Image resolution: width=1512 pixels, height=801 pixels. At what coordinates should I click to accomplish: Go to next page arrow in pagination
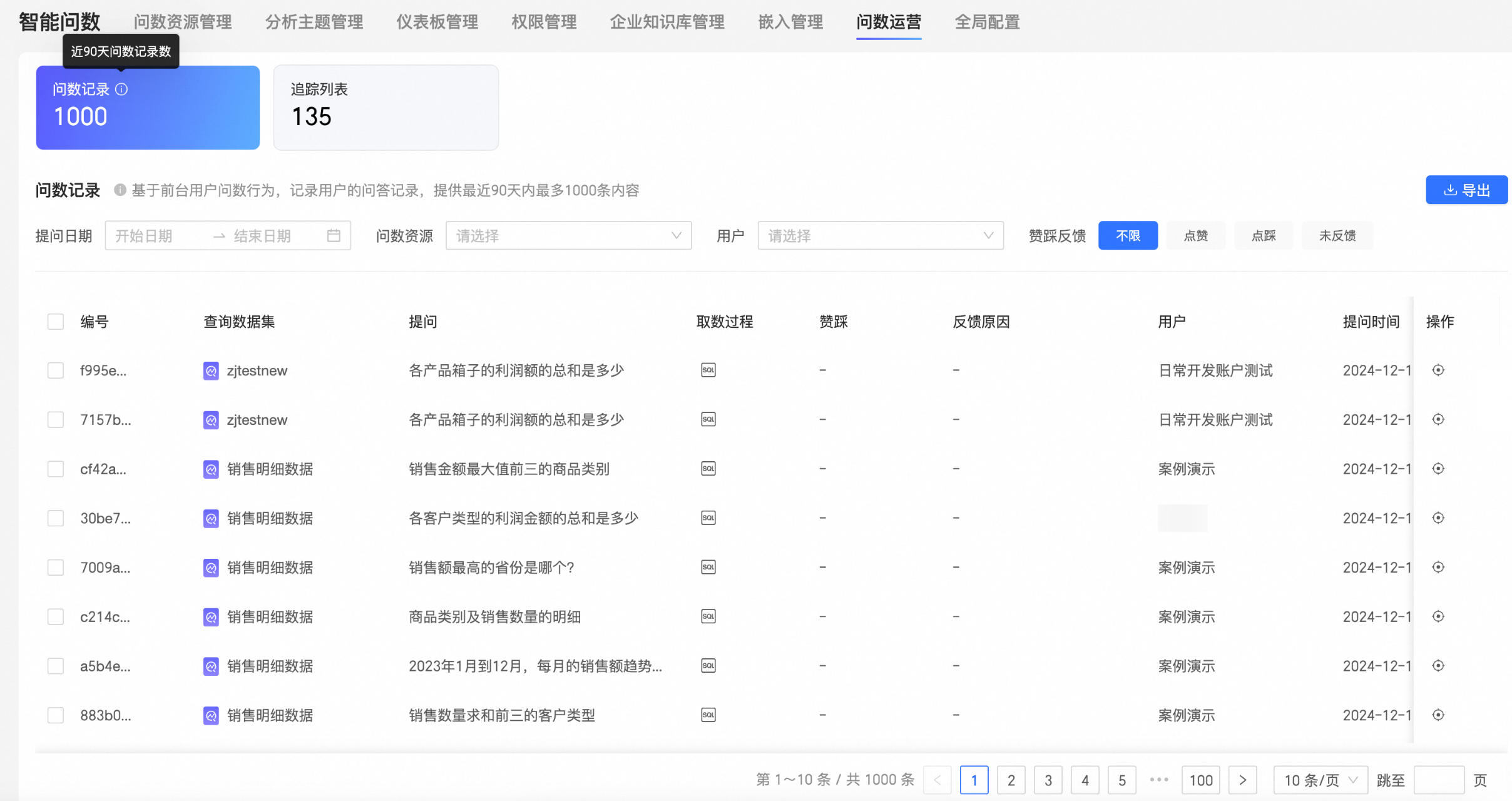[x=1243, y=780]
